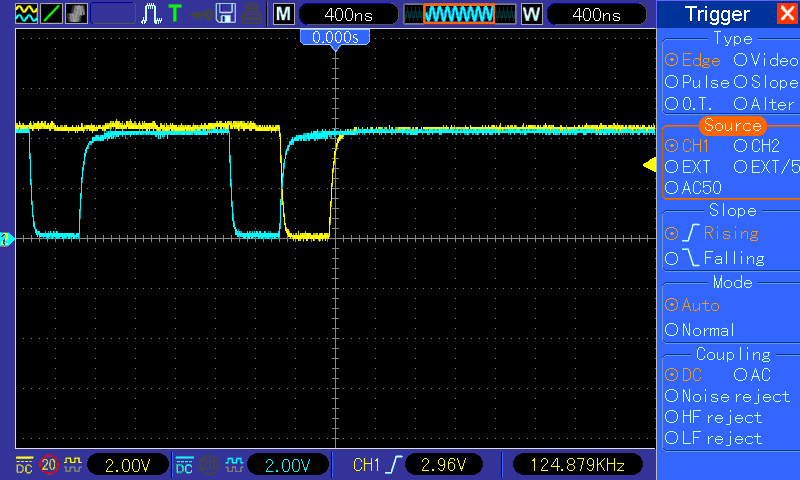Select Slope trigger type

click(766, 82)
